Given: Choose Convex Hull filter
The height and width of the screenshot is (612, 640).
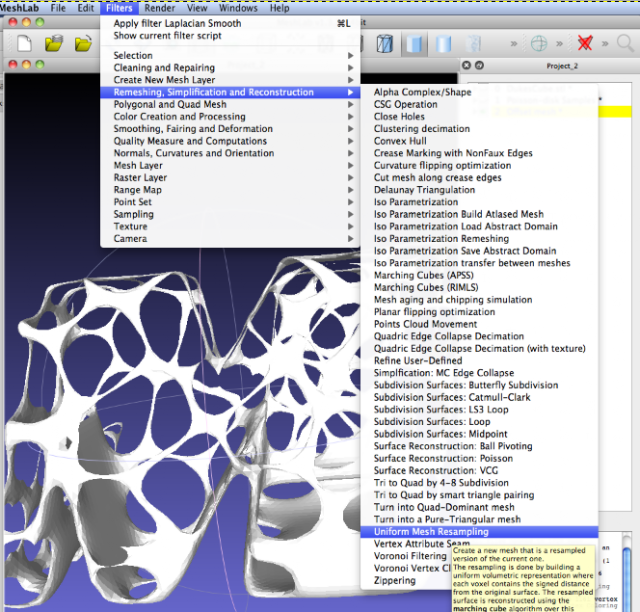Looking at the screenshot, I should [480, 141].
